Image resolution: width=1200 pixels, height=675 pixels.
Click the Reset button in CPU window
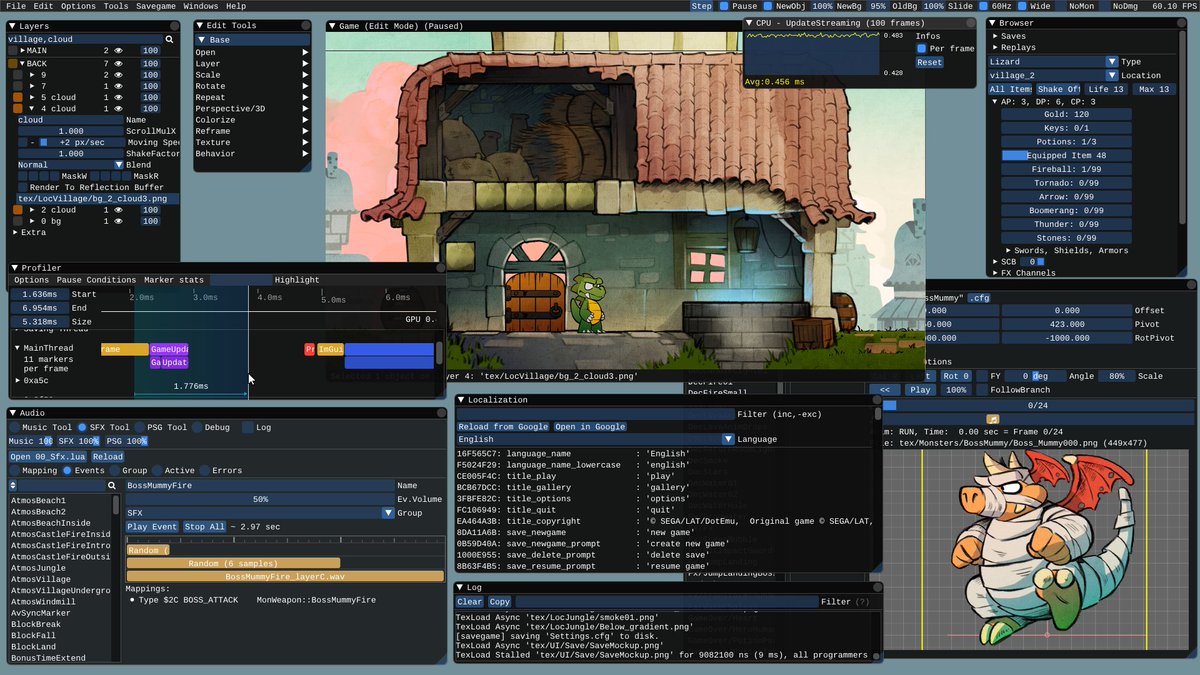click(930, 62)
